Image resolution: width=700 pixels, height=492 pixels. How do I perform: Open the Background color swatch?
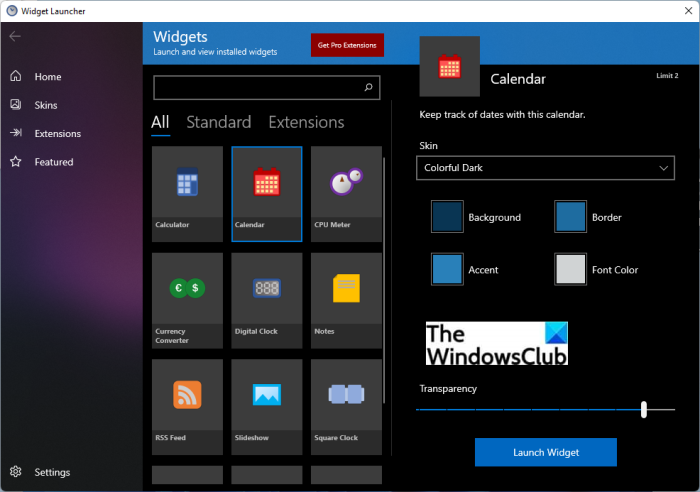tap(446, 217)
